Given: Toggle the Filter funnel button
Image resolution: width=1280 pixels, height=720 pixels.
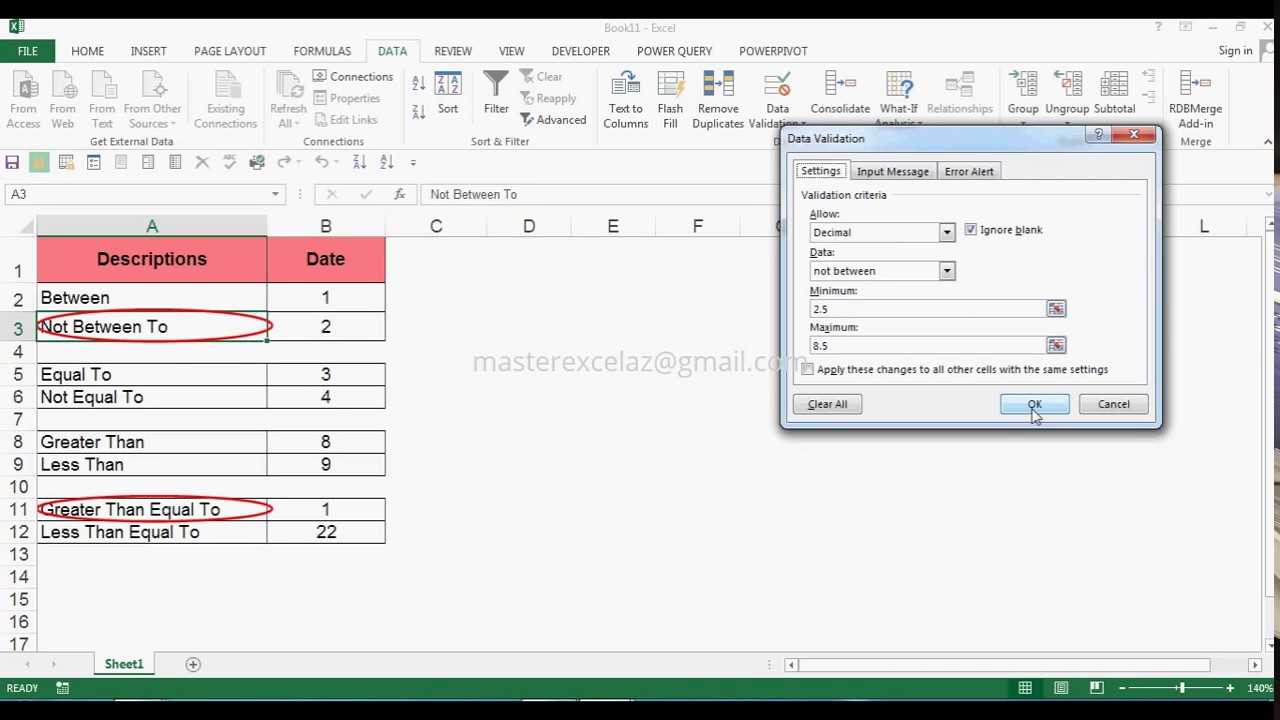Looking at the screenshot, I should point(496,93).
